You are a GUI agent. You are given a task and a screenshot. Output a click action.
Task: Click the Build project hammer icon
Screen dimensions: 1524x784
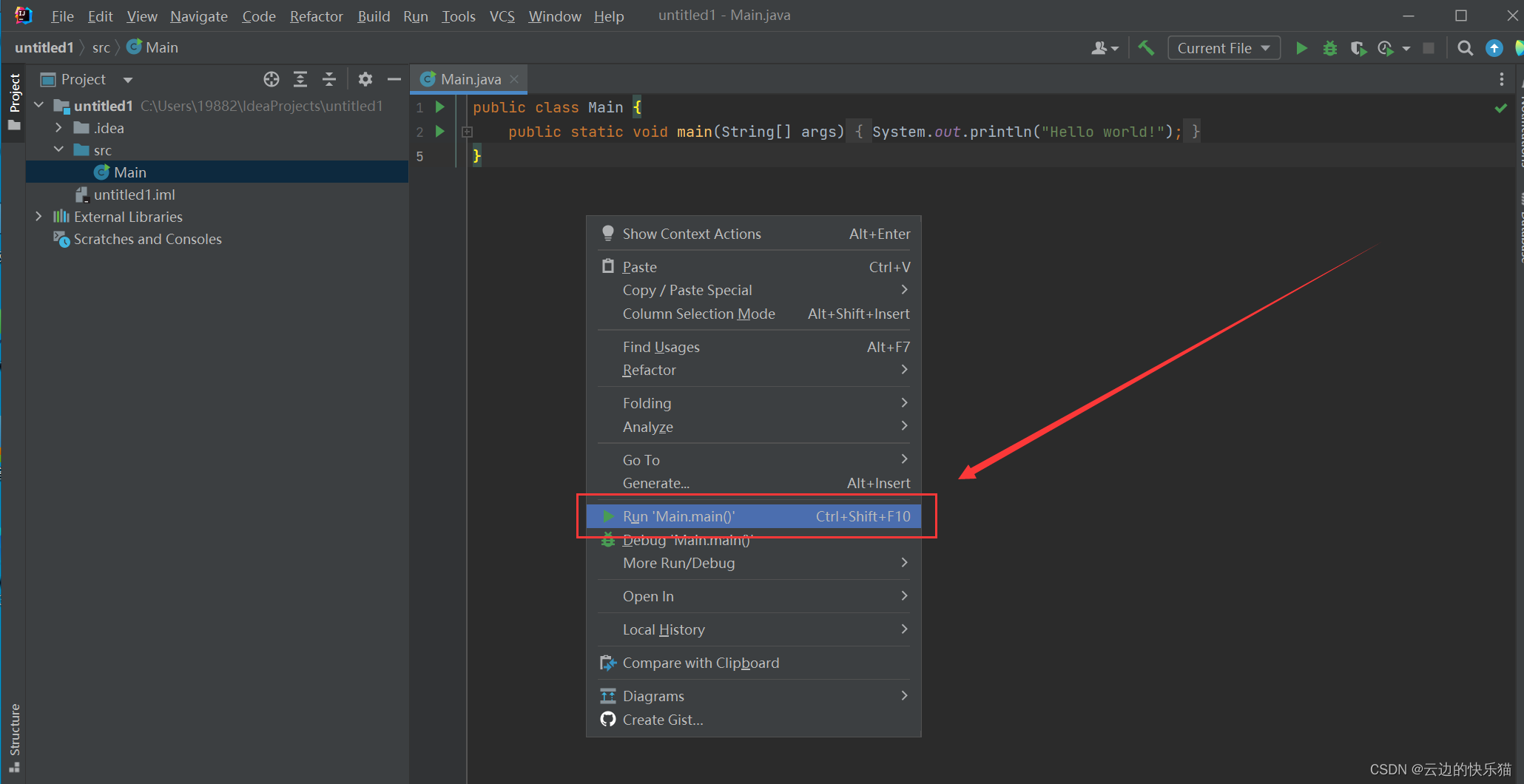click(1146, 48)
